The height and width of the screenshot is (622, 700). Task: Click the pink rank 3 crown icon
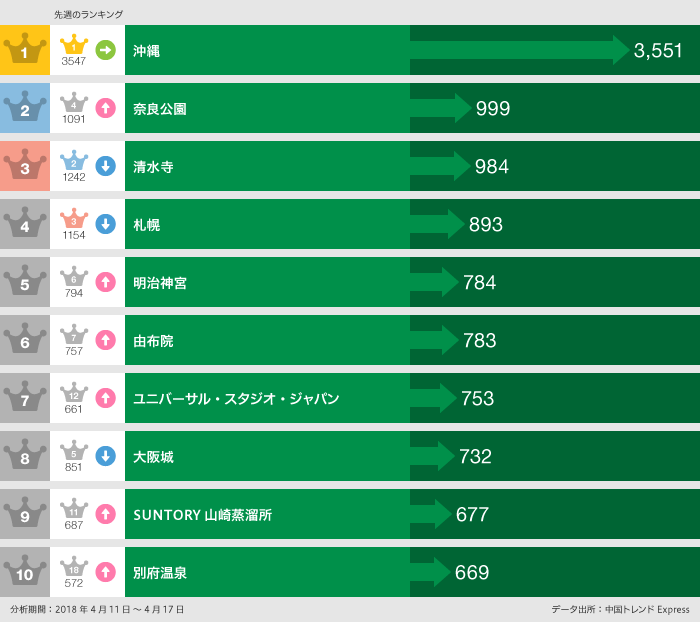point(25,166)
